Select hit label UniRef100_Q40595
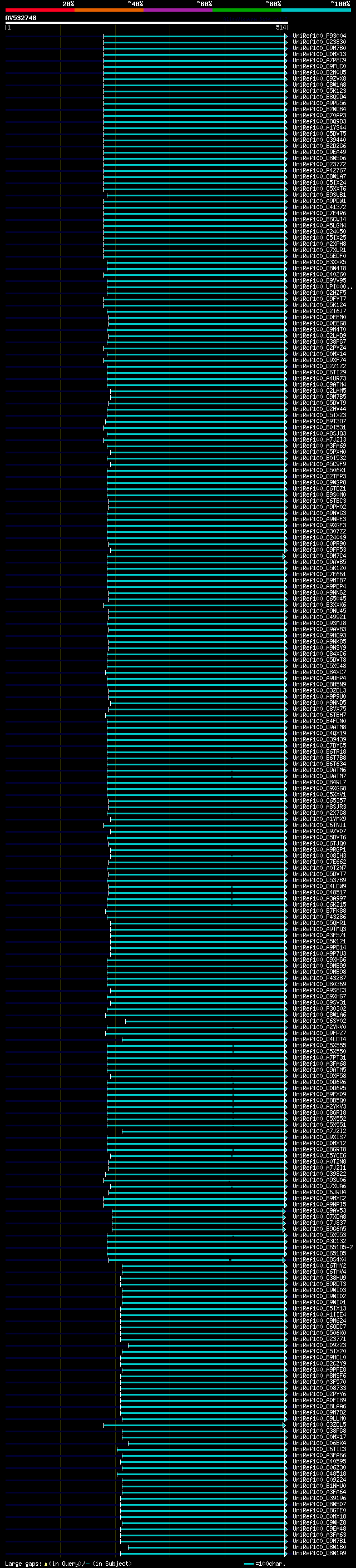 pos(319,1461)
